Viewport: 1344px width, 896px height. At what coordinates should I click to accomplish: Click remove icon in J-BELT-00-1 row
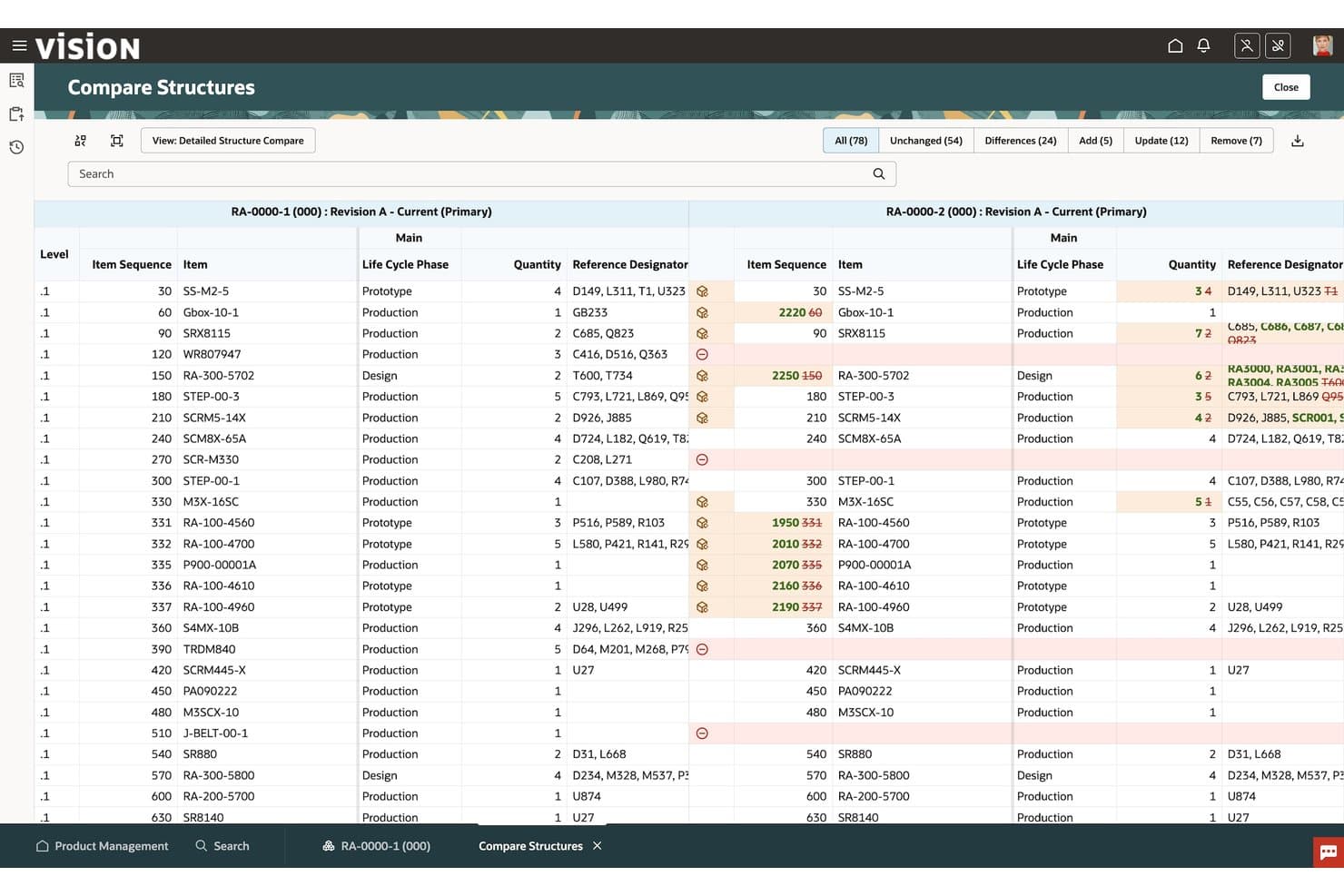702,734
